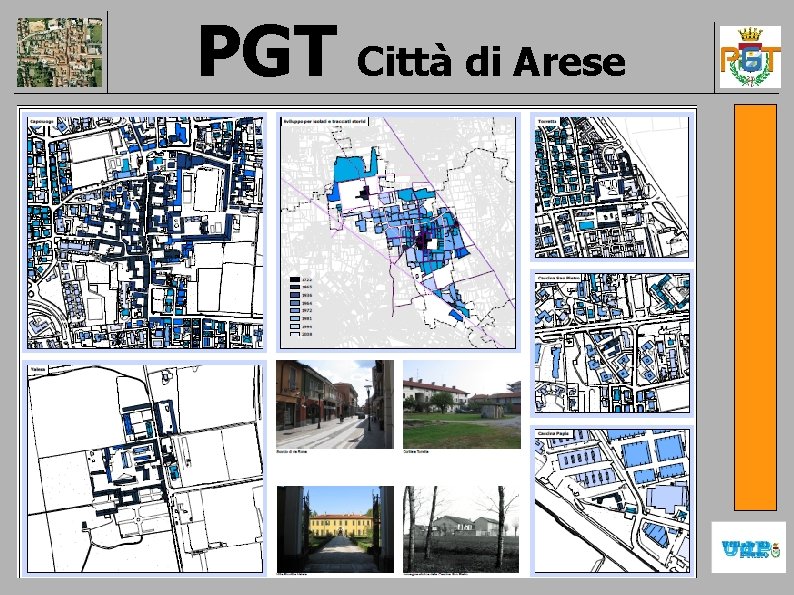This screenshot has height=595, width=794.
Task: Click the '1981' legend year text
Action: click(x=307, y=319)
